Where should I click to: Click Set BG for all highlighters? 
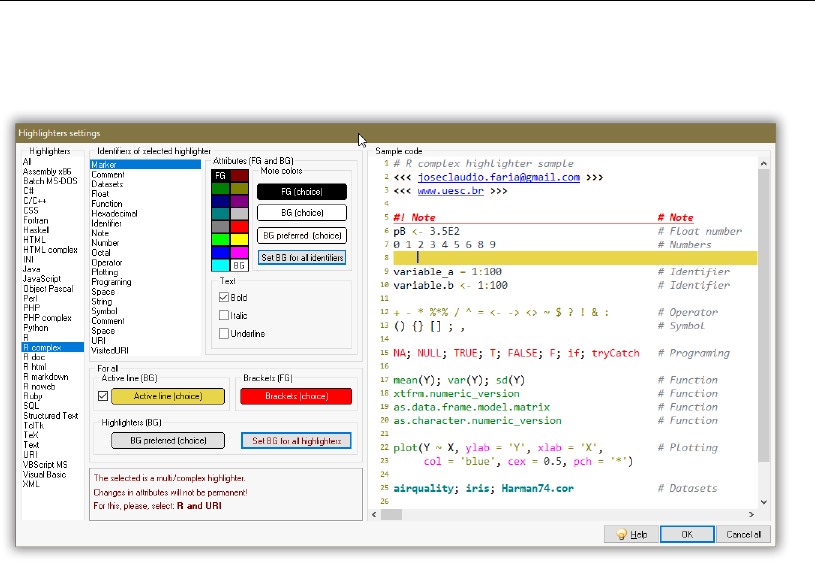(x=295, y=440)
